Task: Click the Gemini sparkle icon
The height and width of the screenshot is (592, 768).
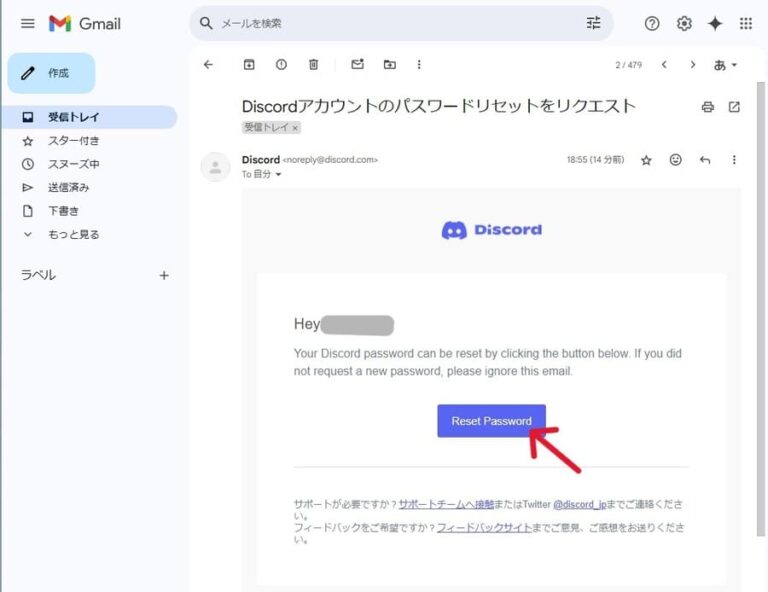Action: (x=715, y=24)
